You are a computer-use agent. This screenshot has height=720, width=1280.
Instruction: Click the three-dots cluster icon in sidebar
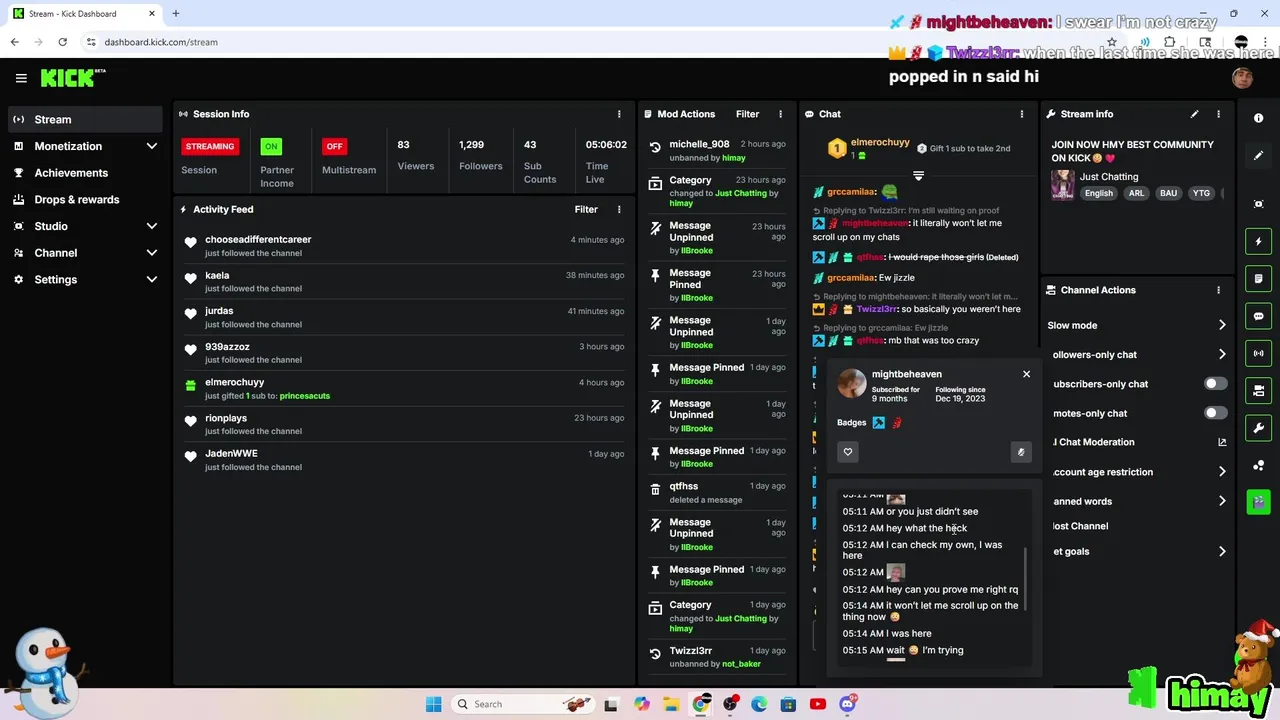coord(1258,465)
